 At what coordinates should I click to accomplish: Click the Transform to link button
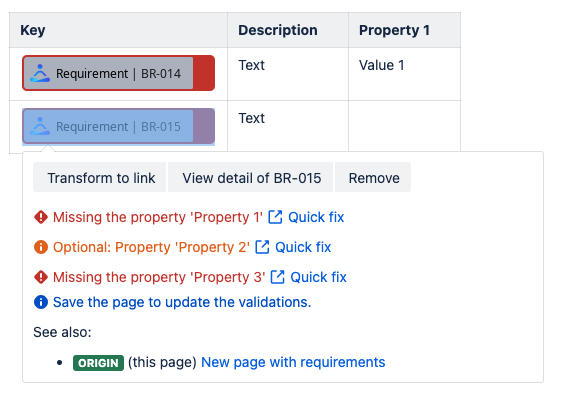click(x=100, y=177)
